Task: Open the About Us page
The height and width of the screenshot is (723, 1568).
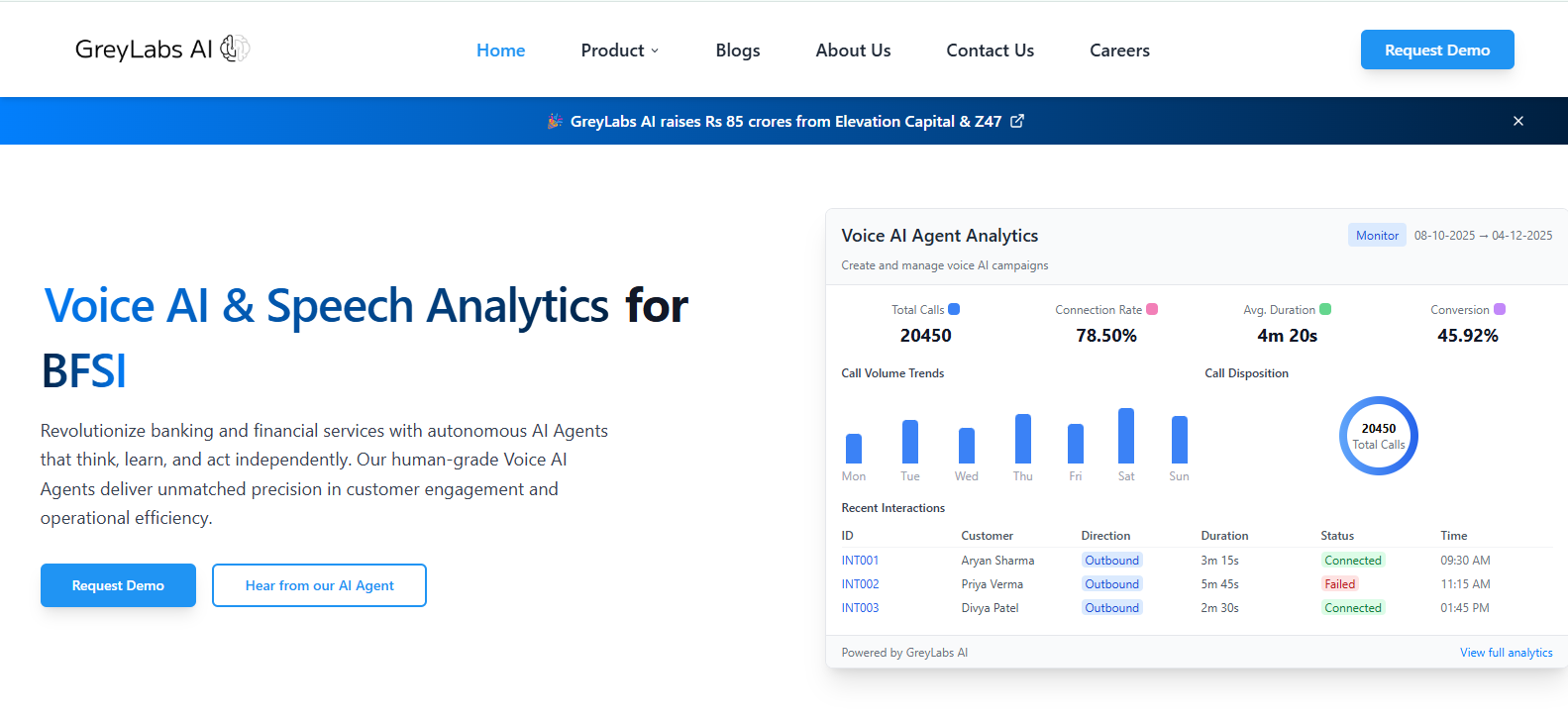Action: coord(853,51)
